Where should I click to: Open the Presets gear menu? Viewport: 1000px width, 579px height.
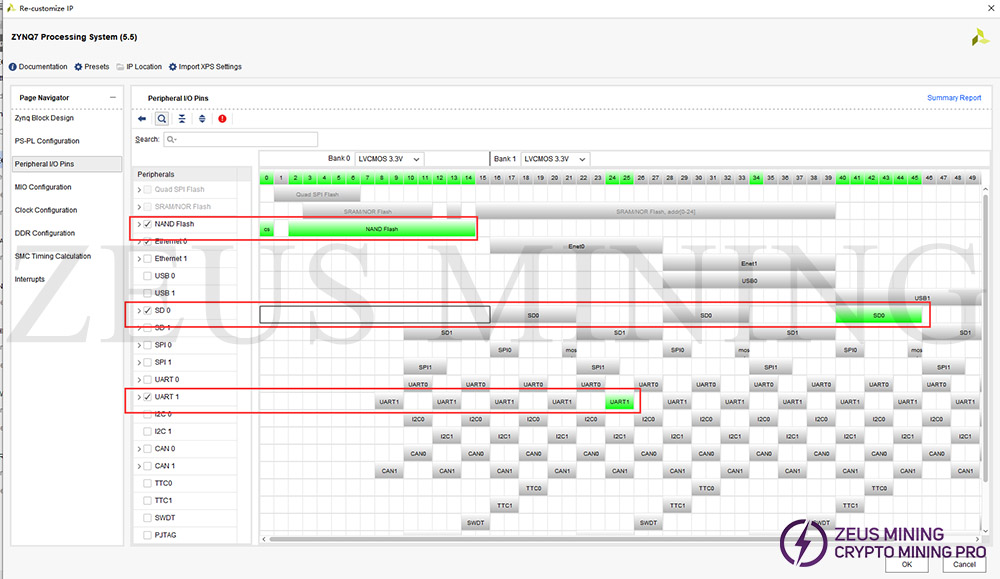tap(91, 67)
